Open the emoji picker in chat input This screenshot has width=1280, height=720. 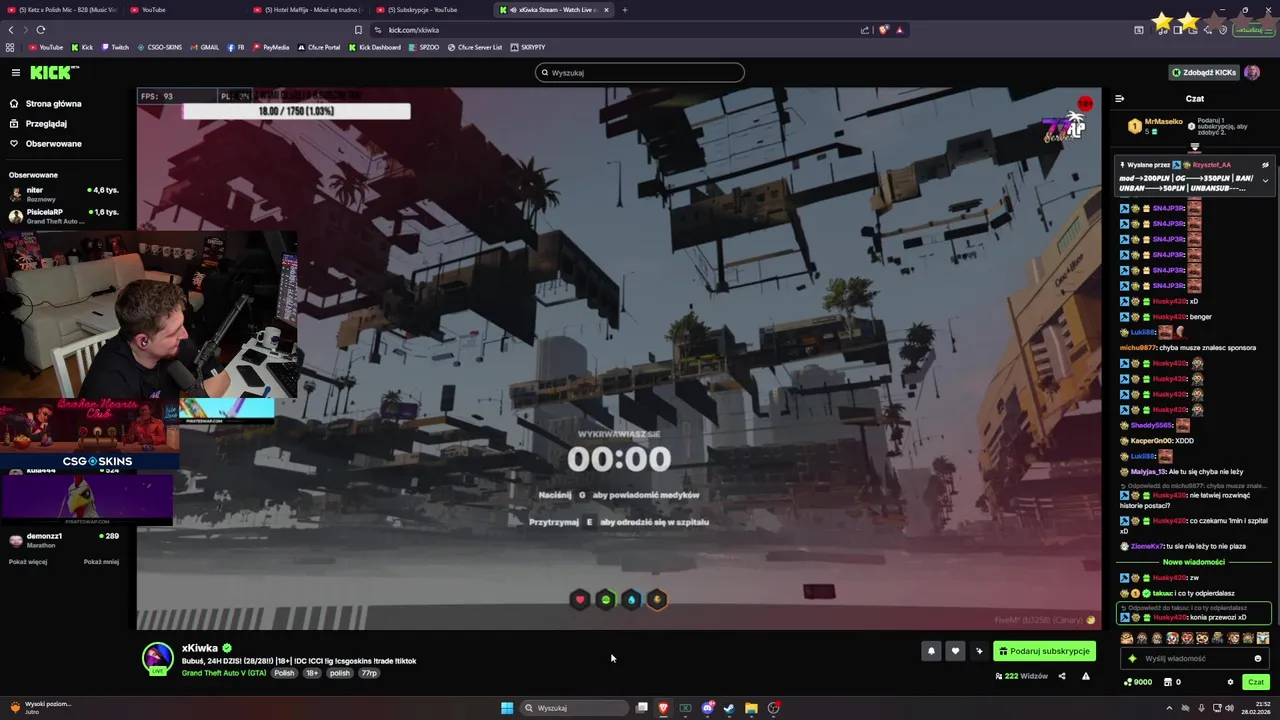click(1258, 659)
